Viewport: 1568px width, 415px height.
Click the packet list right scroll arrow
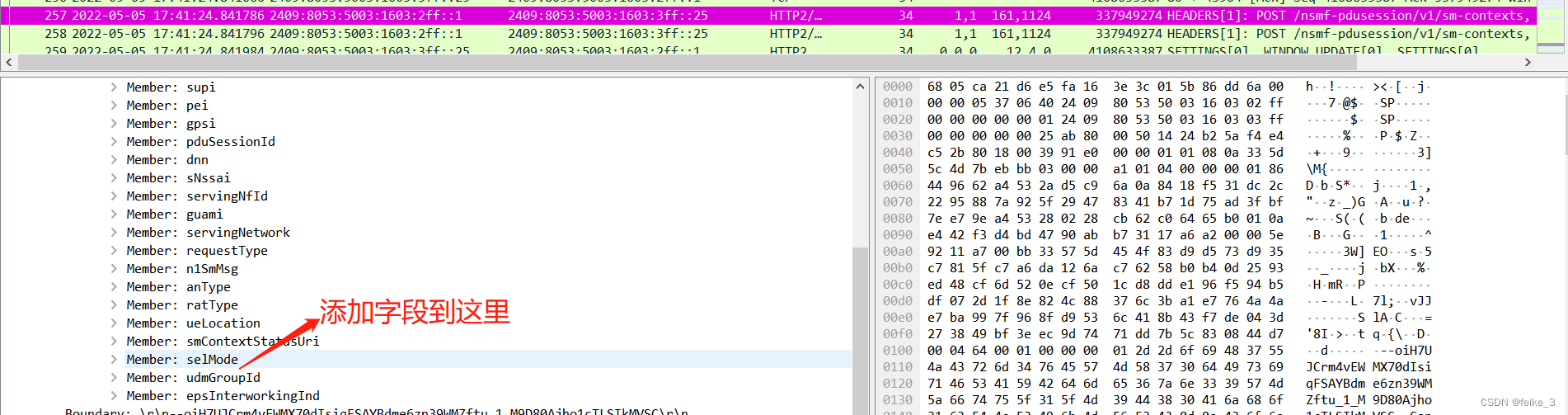click(1528, 62)
